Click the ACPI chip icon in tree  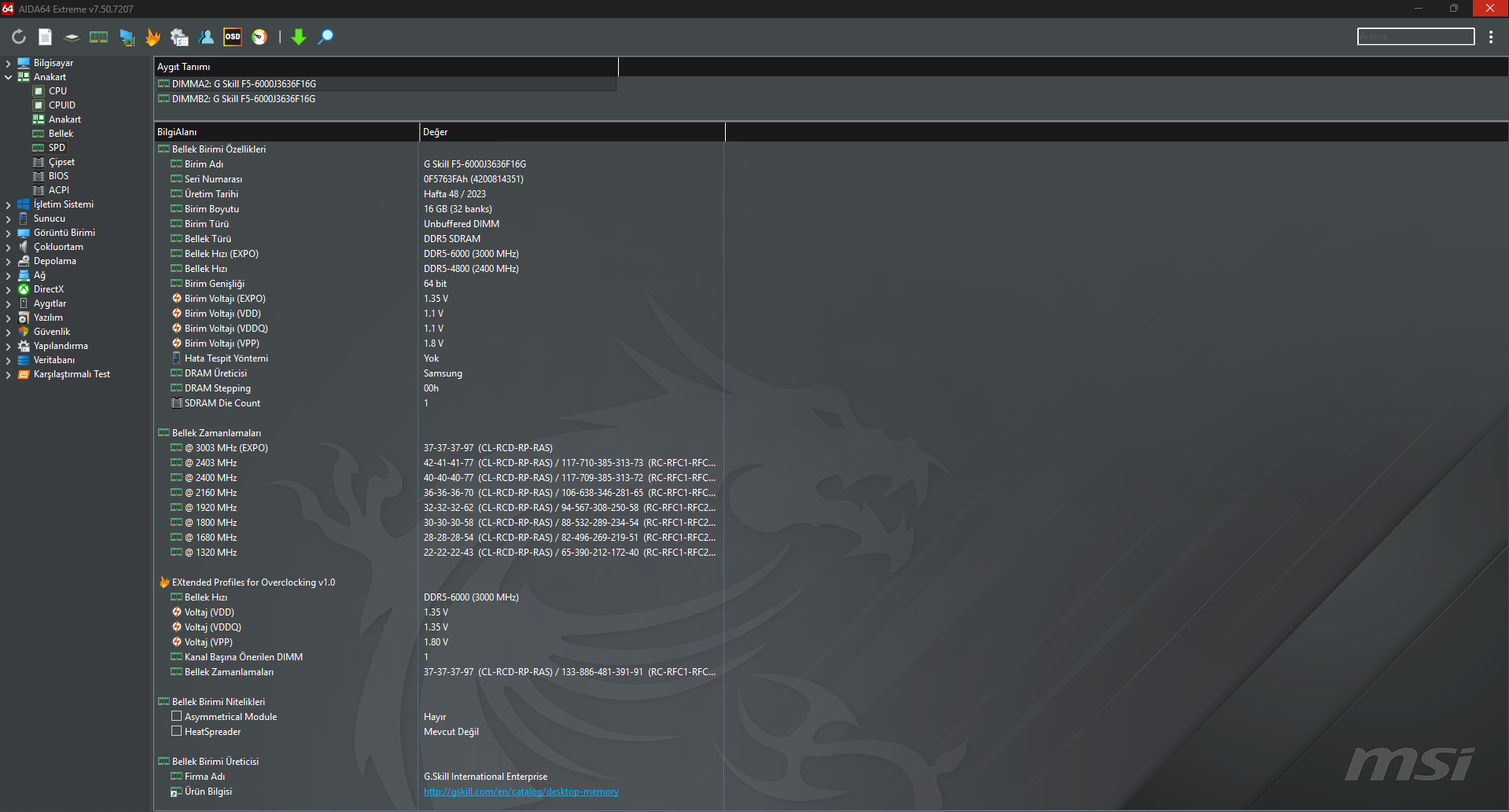point(39,190)
